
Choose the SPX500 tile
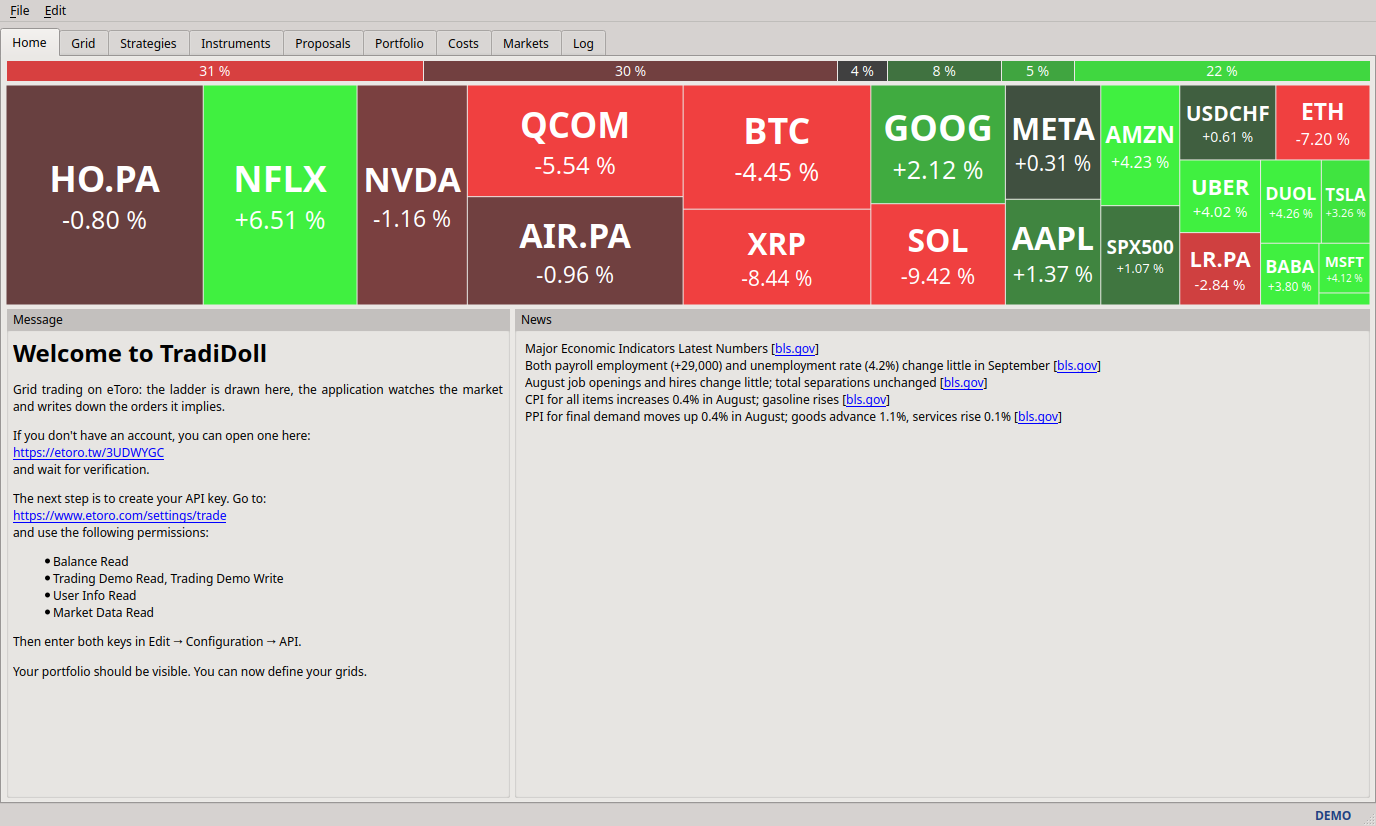click(1140, 255)
